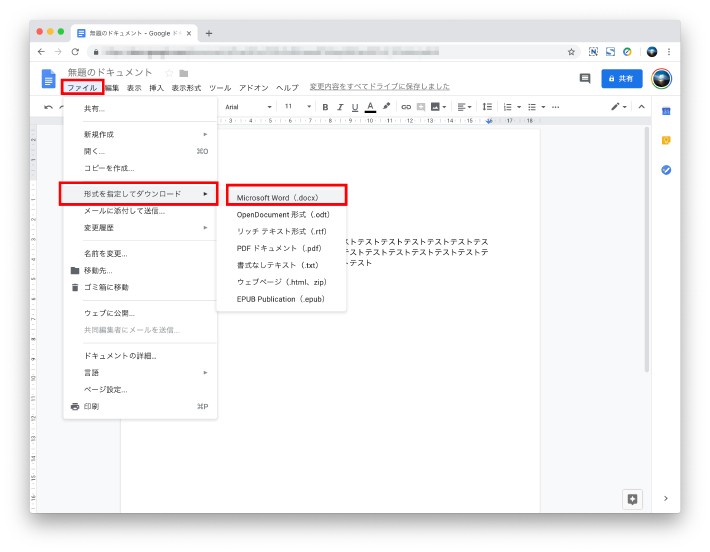Open the text alignment dropdown
The height and width of the screenshot is (552, 710).
click(x=464, y=107)
